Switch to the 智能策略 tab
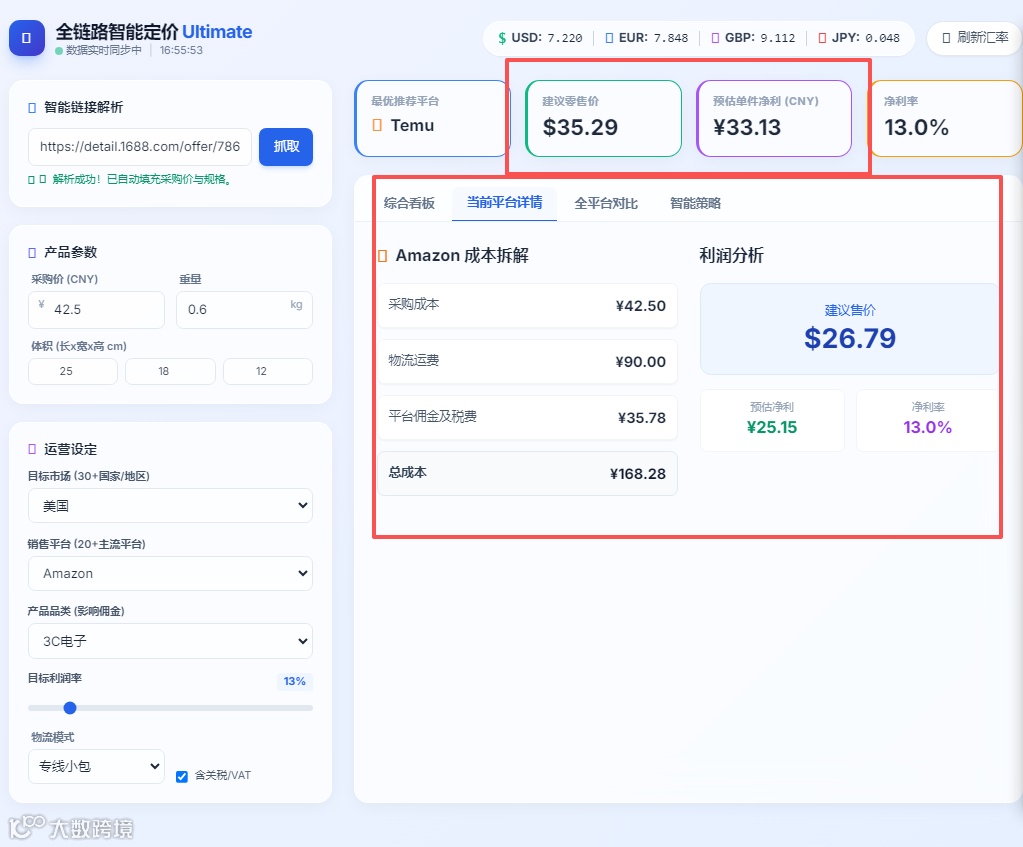 coord(695,203)
